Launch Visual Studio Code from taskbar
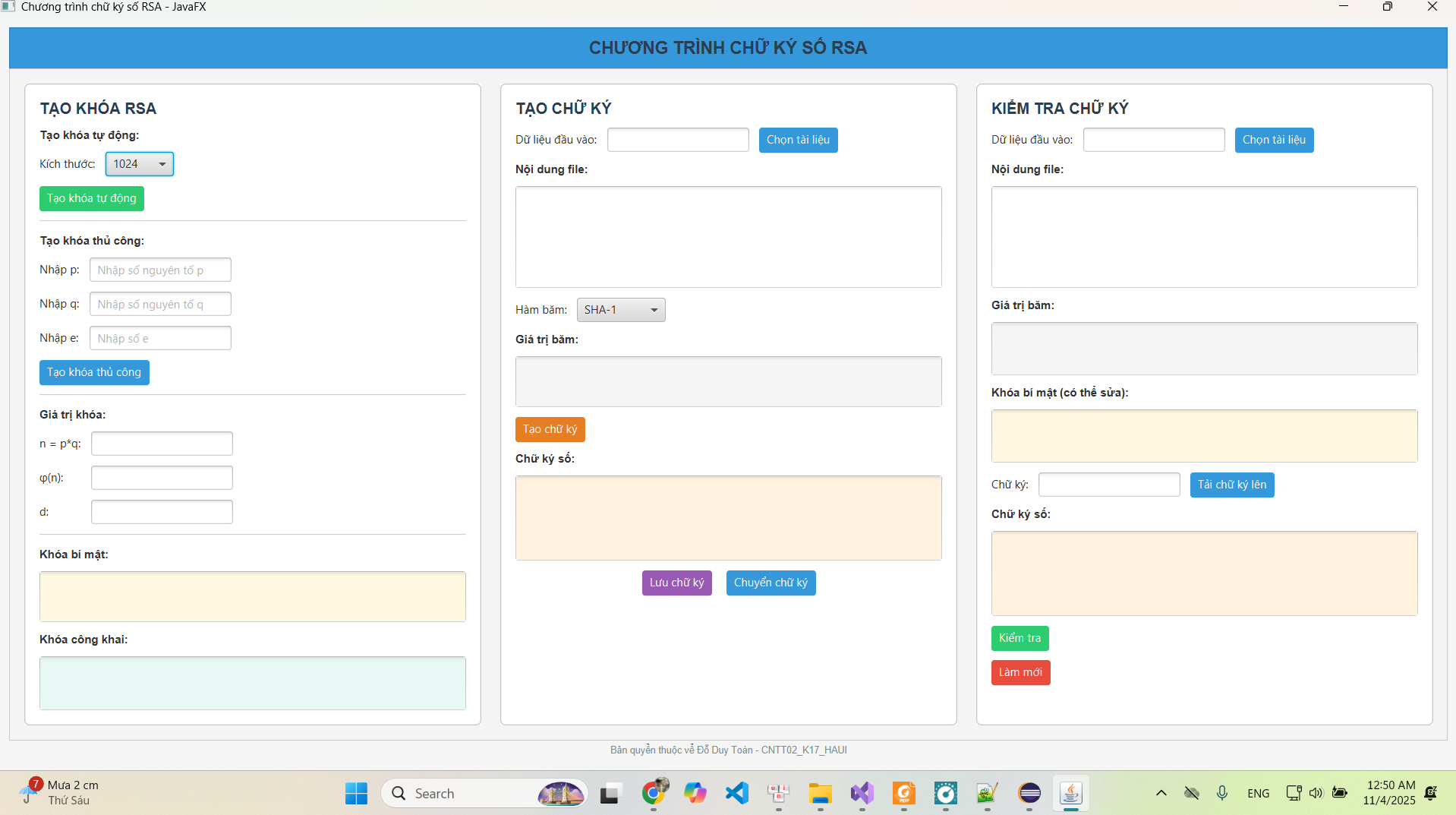1456x815 pixels. click(x=736, y=793)
